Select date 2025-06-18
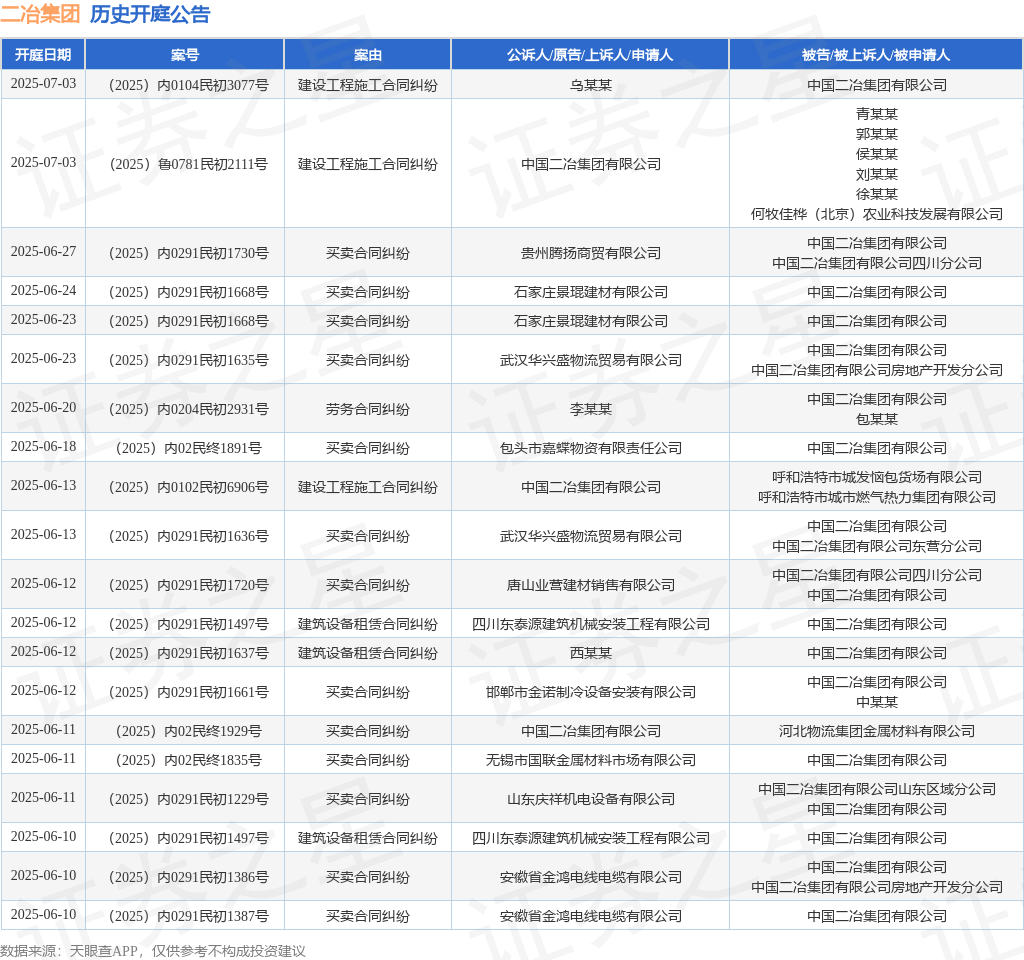Image resolution: width=1024 pixels, height=960 pixels. [43, 447]
